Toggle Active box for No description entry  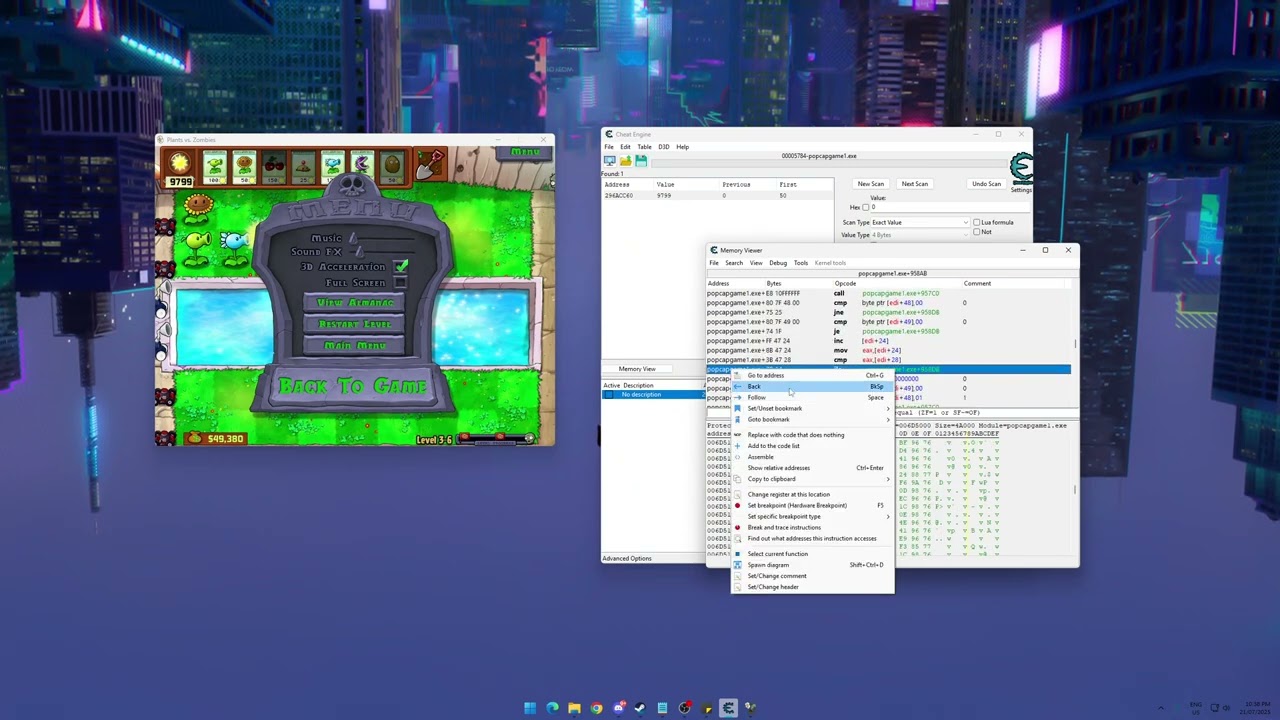tap(607, 394)
